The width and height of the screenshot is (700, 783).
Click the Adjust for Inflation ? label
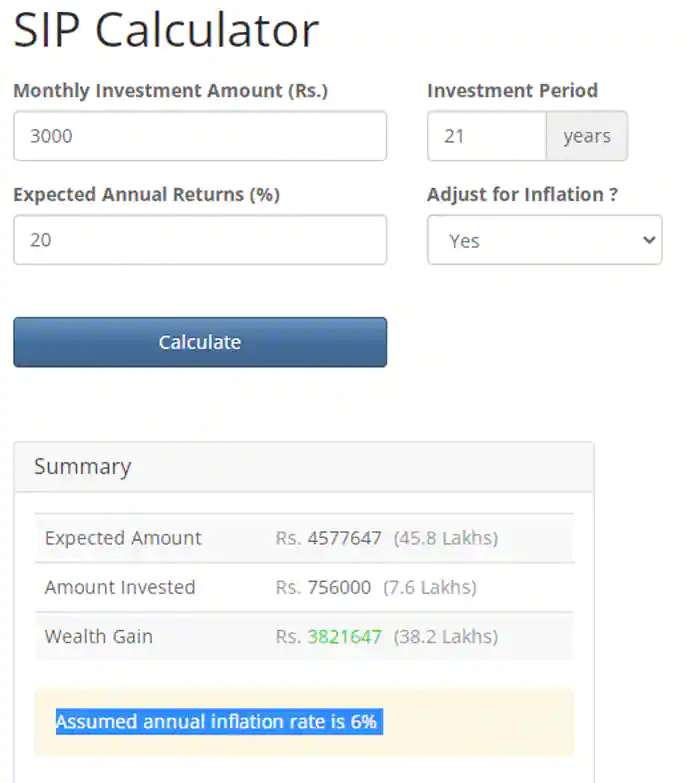523,195
